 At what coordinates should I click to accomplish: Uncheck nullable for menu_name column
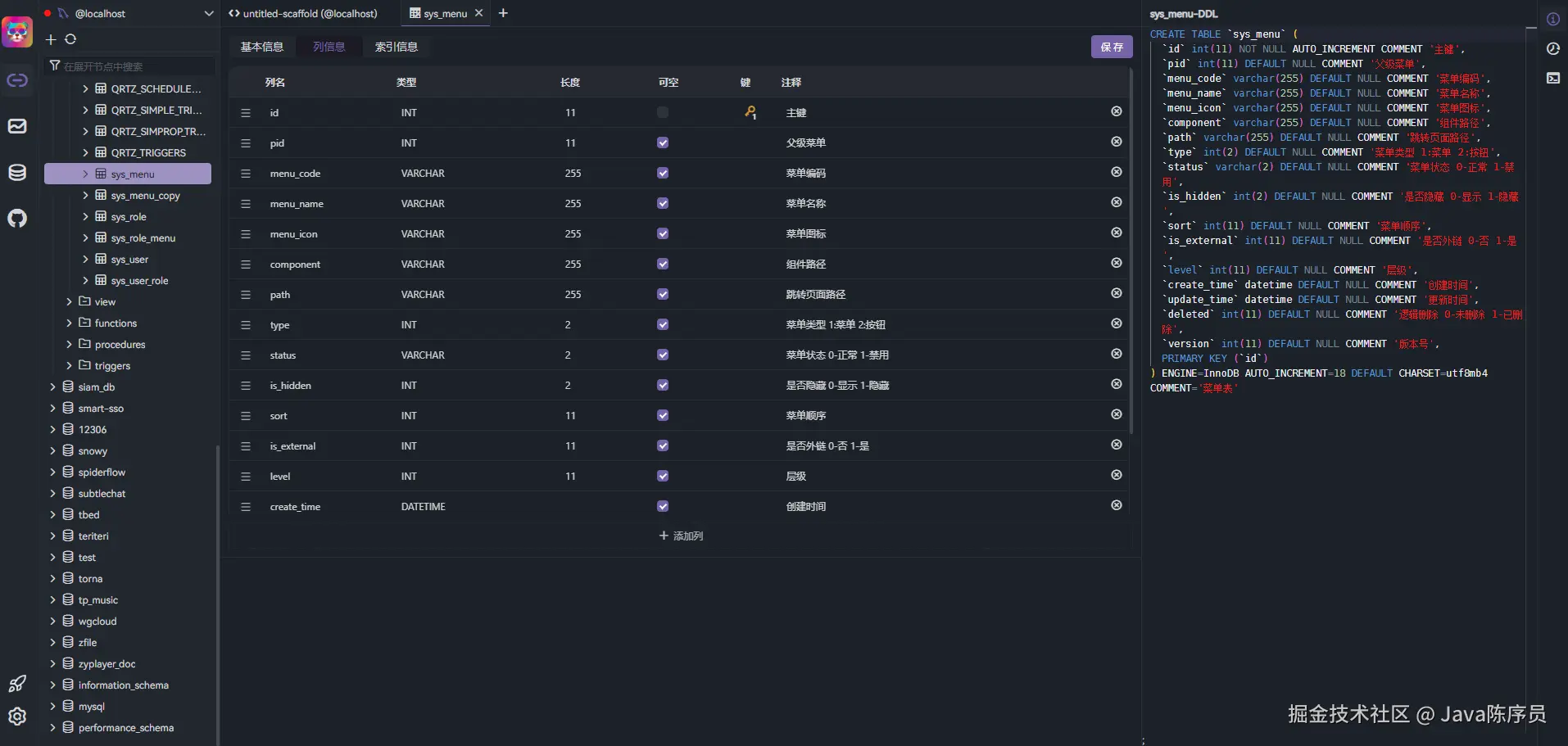tap(663, 203)
